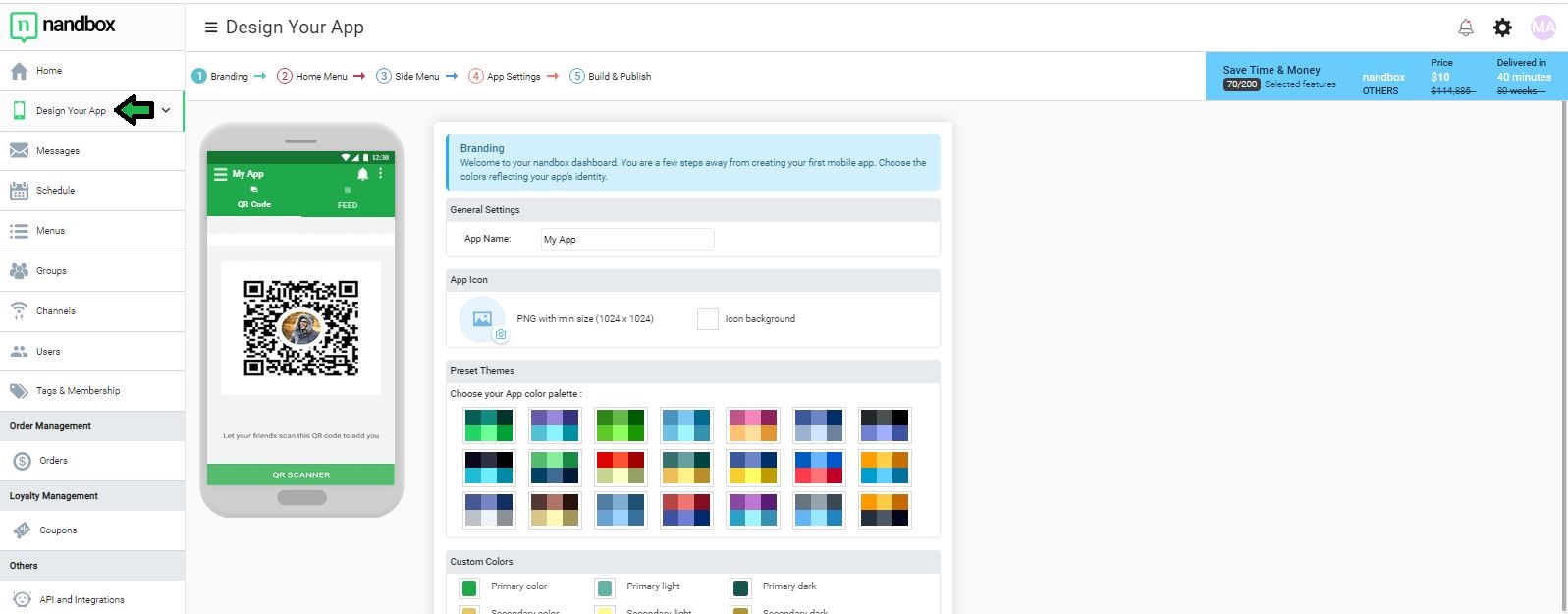Choose the red and olive preset theme

[622, 468]
